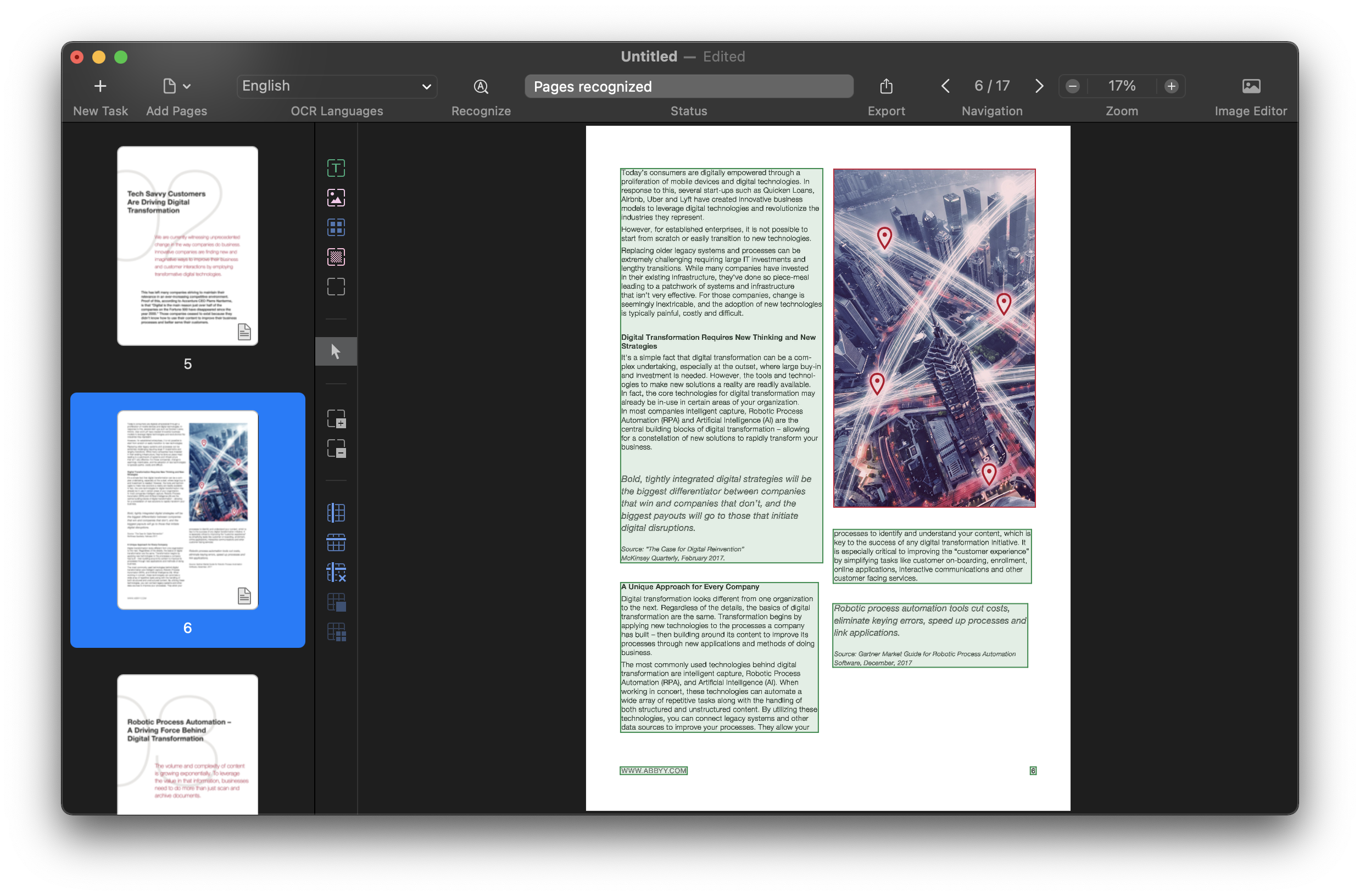Image resolution: width=1360 pixels, height=896 pixels.
Task: Click the New Task button
Action: click(100, 85)
